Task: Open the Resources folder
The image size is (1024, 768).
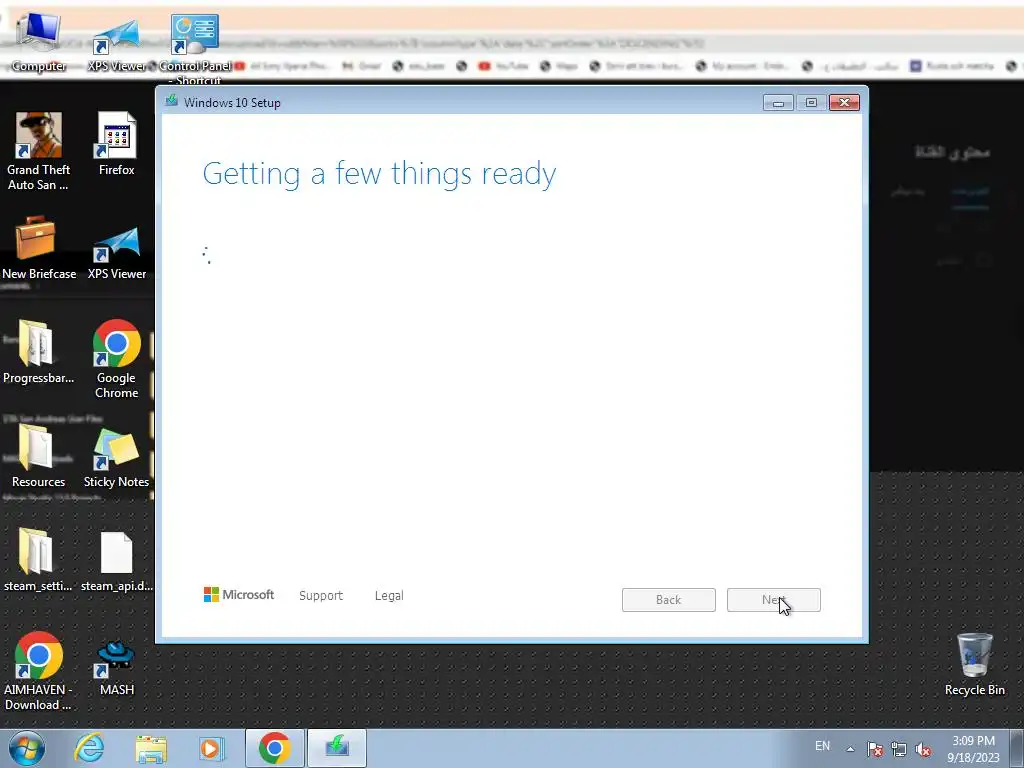Action: coord(39,456)
